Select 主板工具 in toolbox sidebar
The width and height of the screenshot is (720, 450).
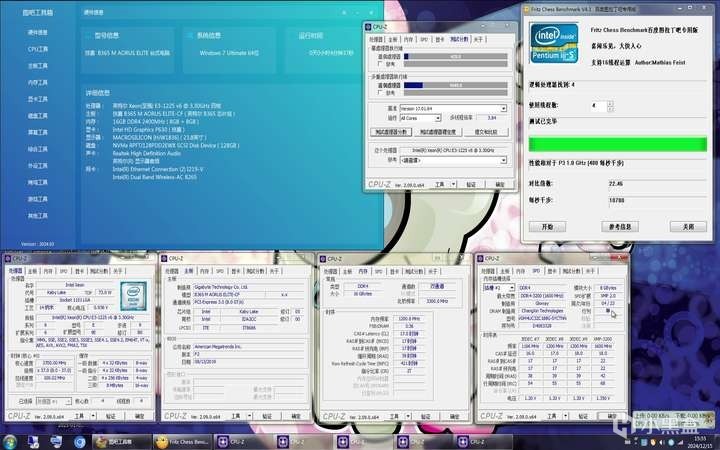pyautogui.click(x=38, y=66)
